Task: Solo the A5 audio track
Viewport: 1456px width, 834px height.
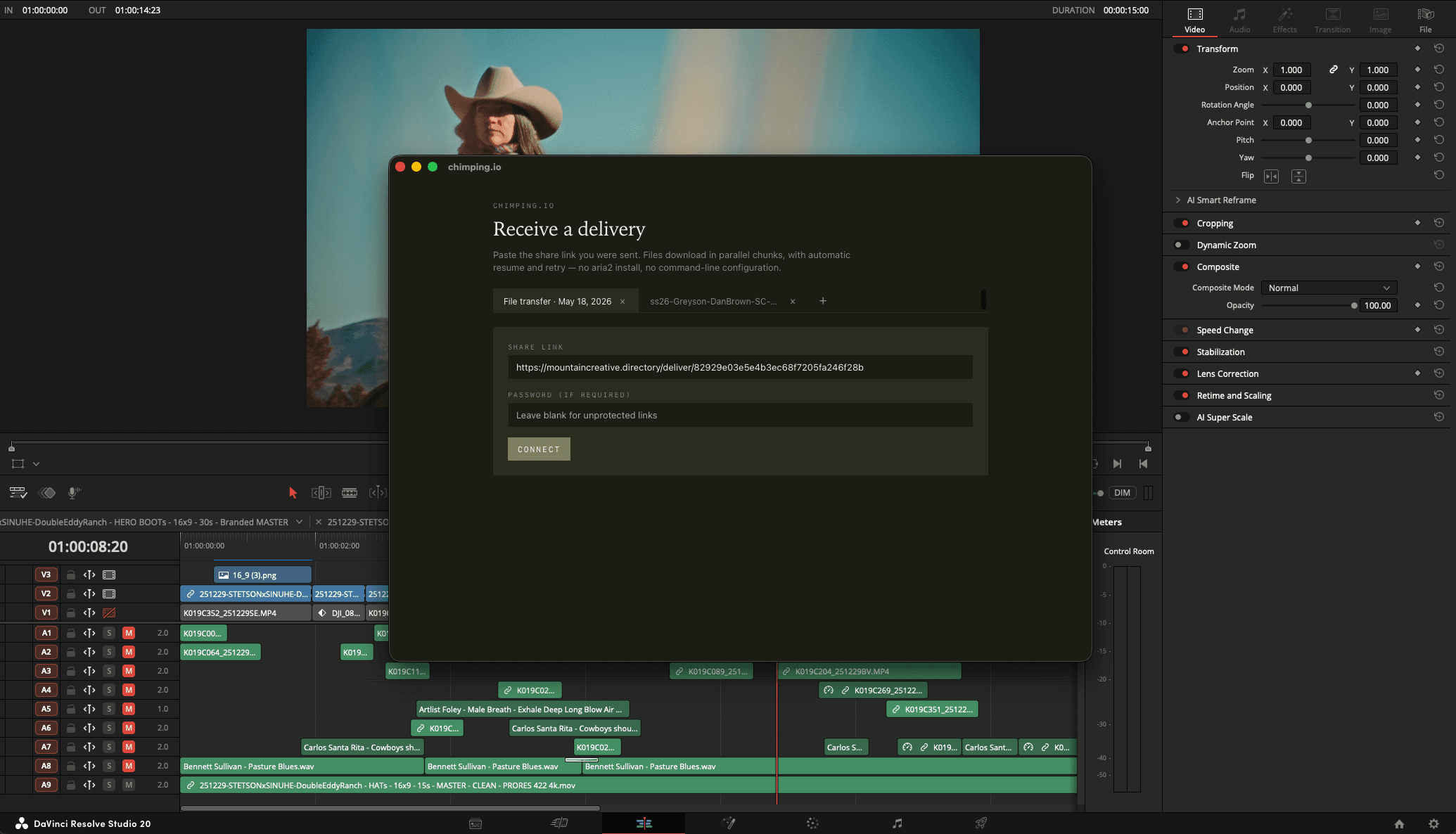Action: tap(109, 709)
